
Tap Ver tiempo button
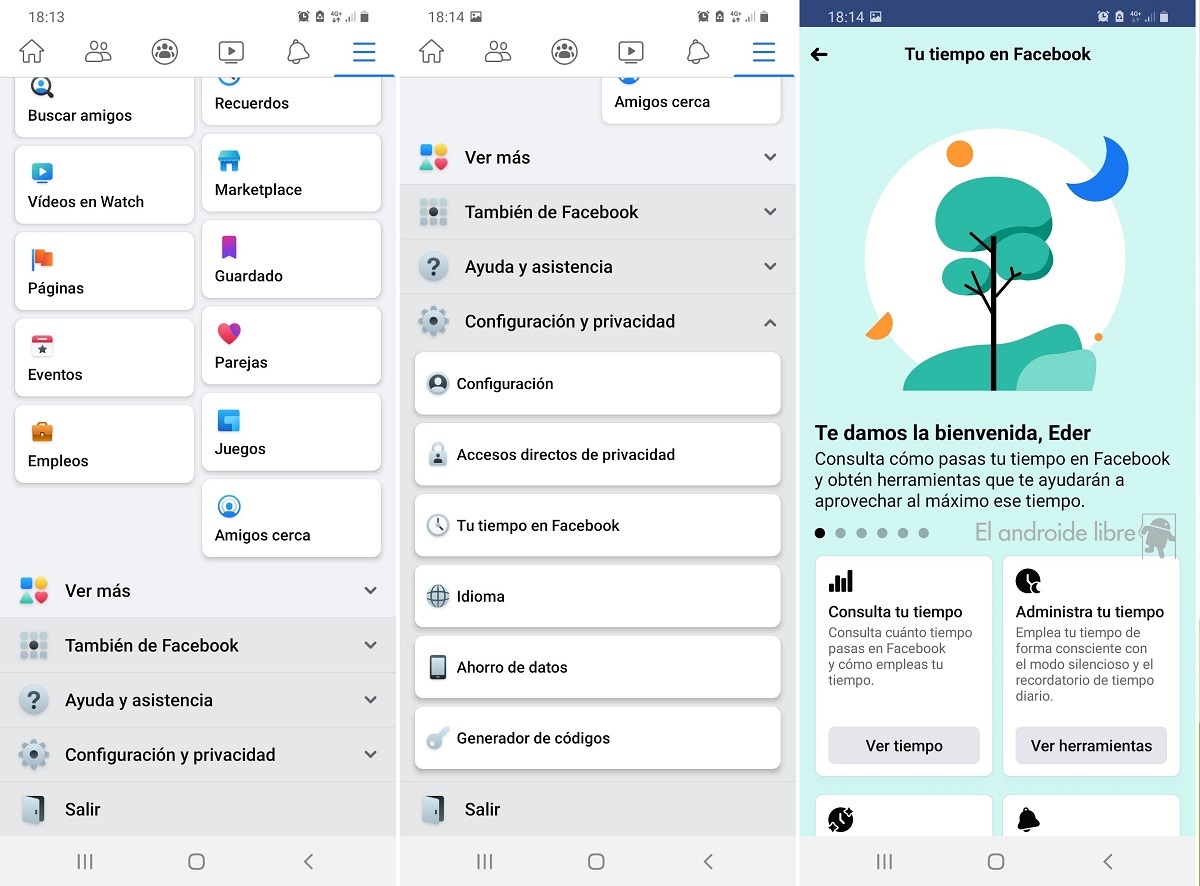coord(904,746)
